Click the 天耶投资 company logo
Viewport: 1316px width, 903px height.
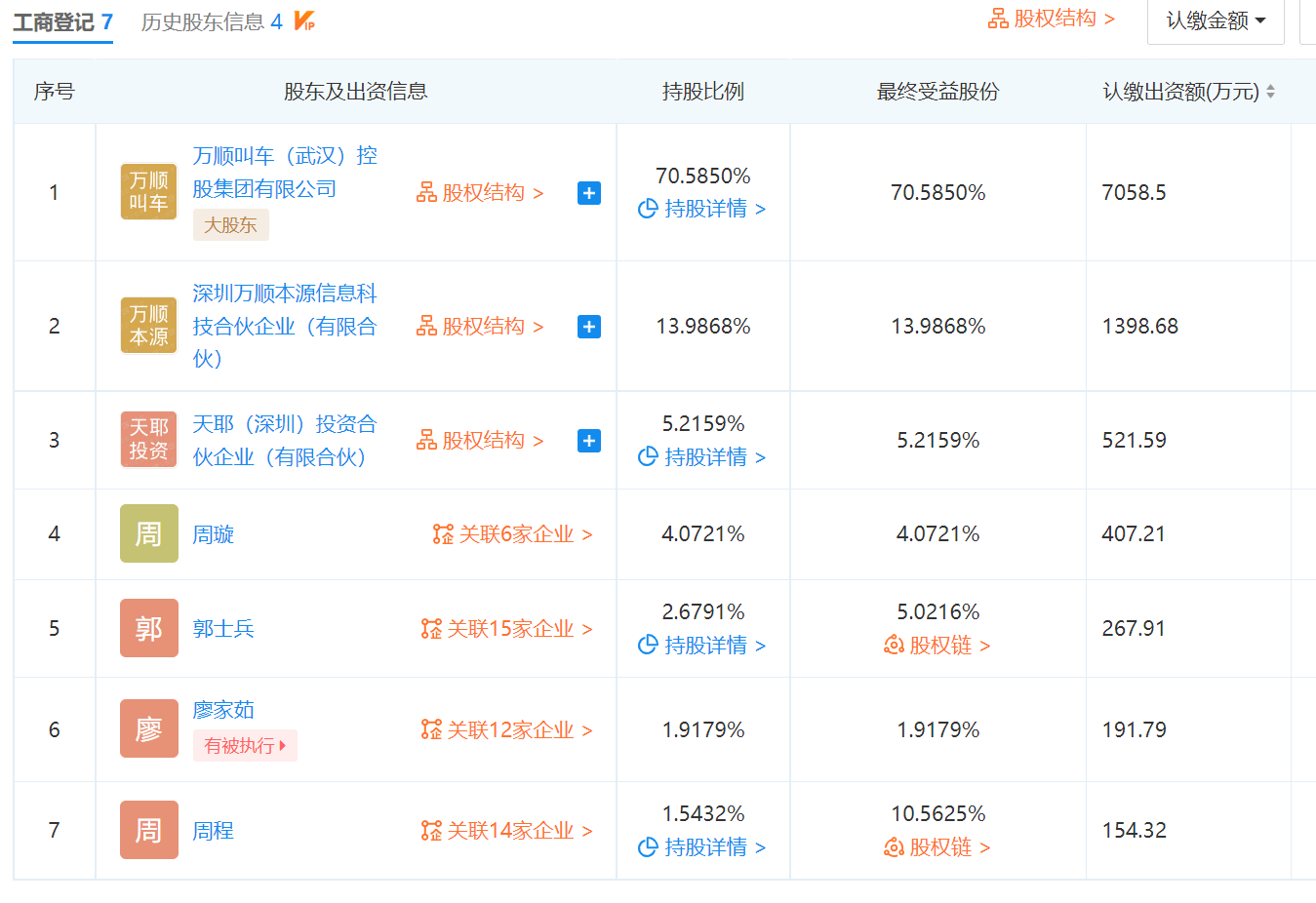tap(148, 440)
